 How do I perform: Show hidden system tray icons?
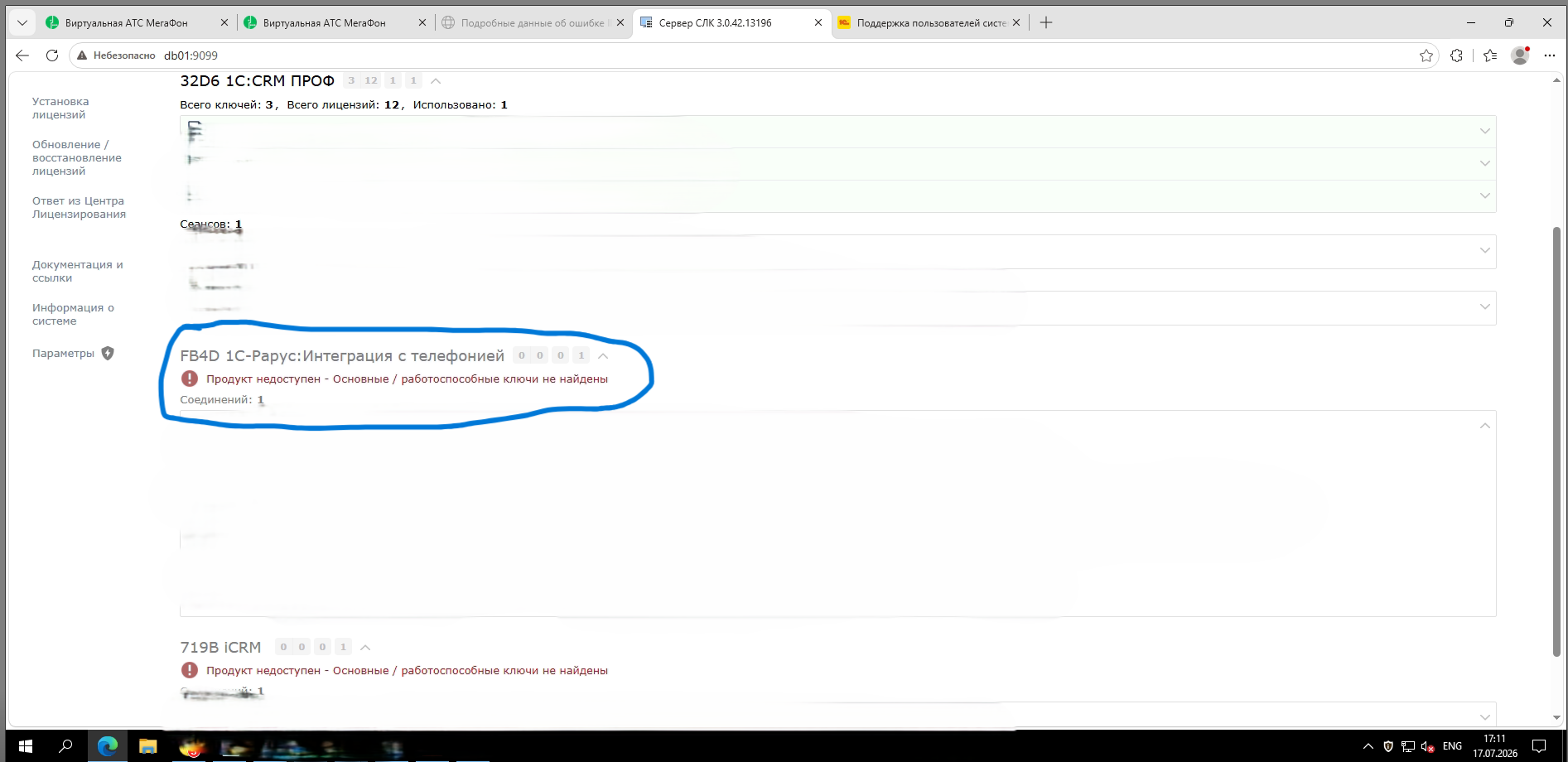click(x=1368, y=746)
